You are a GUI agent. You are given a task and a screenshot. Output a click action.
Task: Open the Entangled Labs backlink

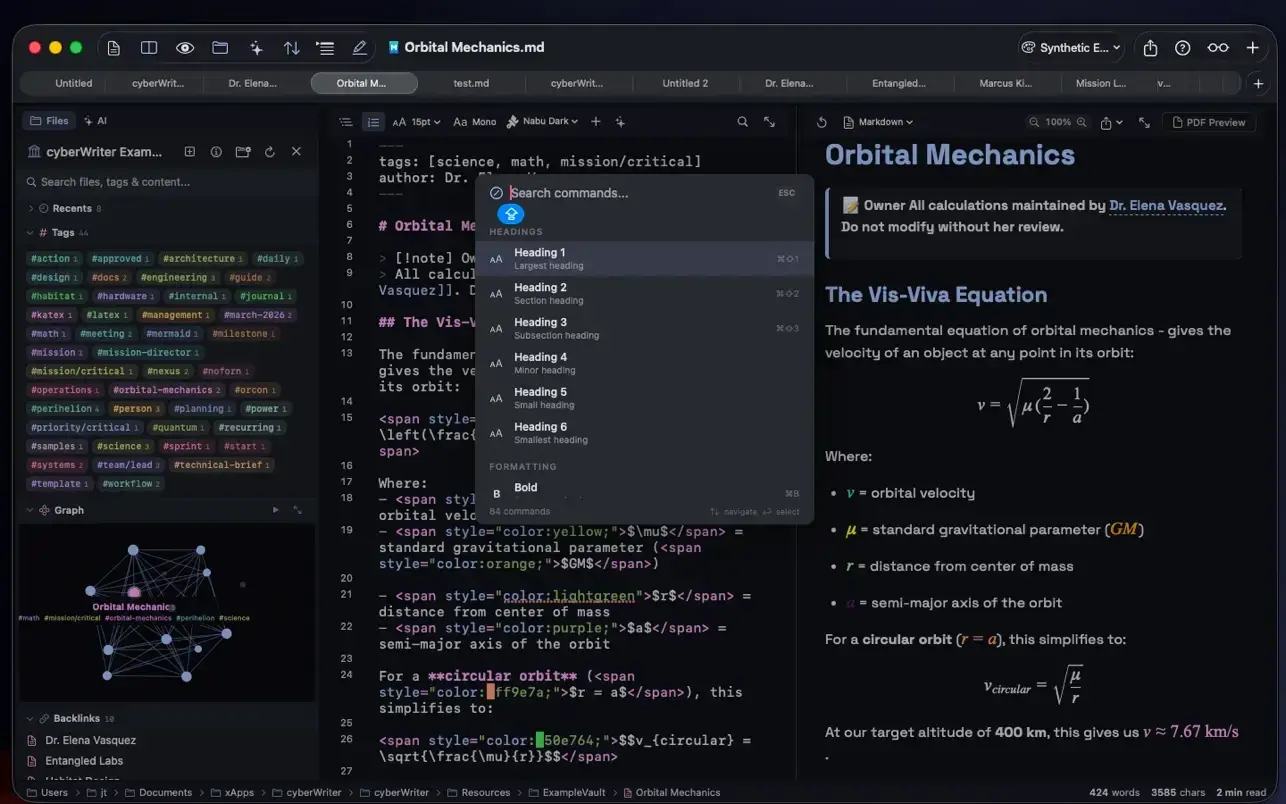(x=84, y=761)
